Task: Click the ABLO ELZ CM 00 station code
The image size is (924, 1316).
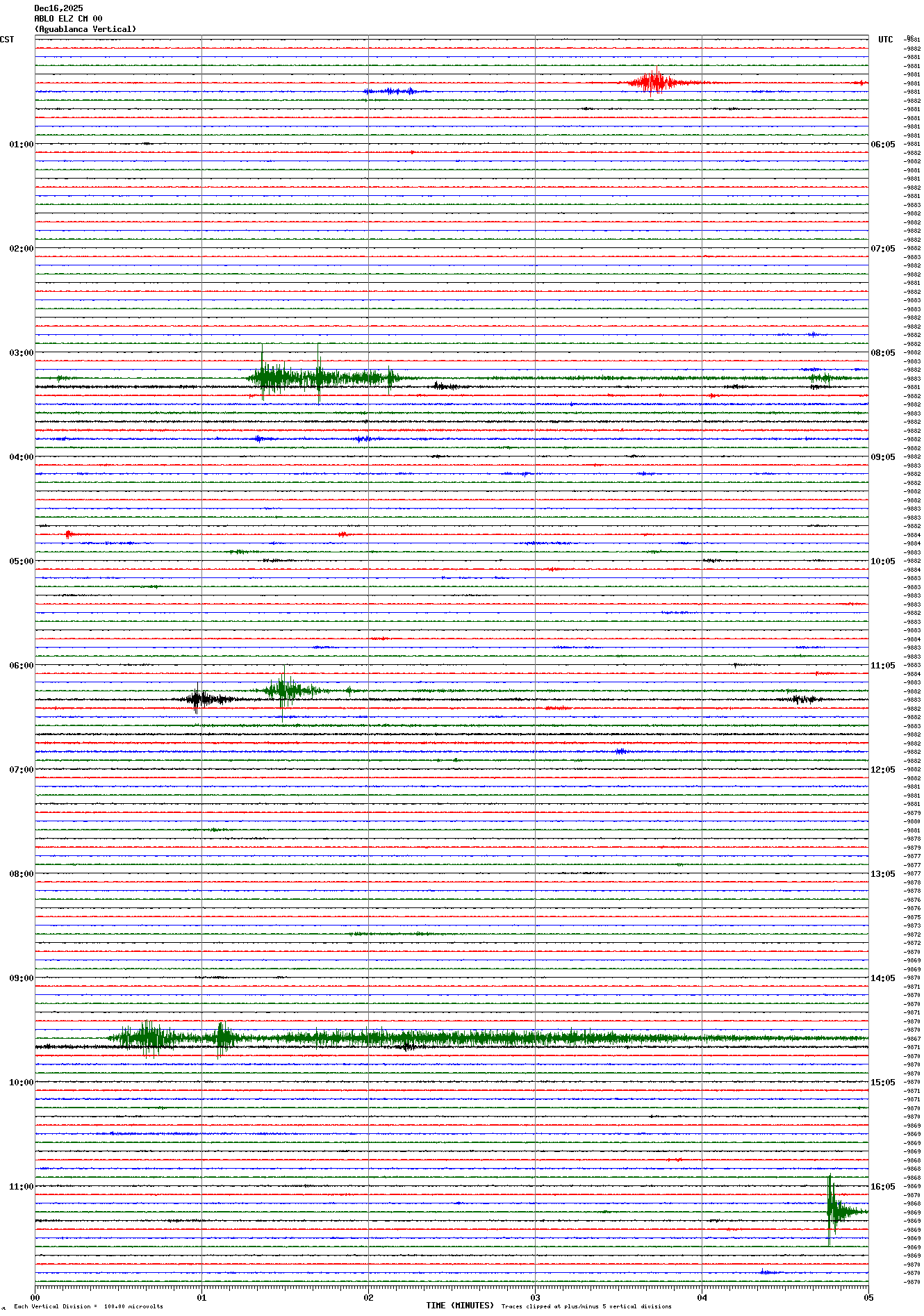Action: pyautogui.click(x=68, y=19)
